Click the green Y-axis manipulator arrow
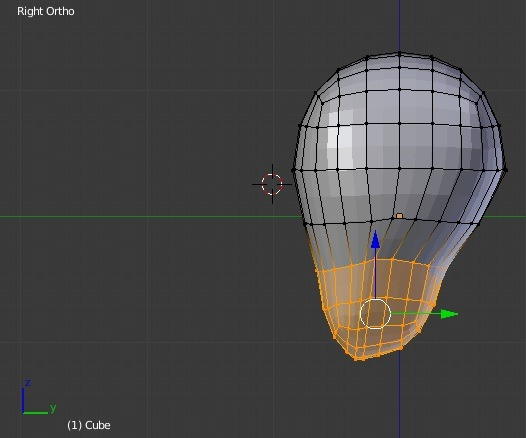 point(449,314)
